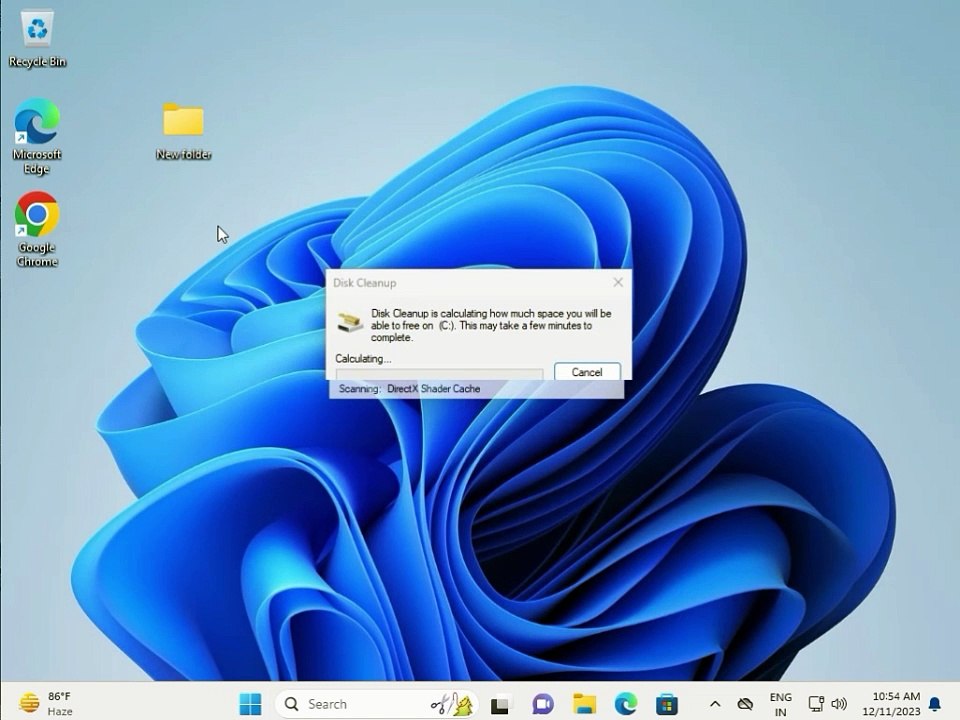The width and height of the screenshot is (960, 720).
Task: Click the OneDrive cloud tray icon
Action: 745,704
